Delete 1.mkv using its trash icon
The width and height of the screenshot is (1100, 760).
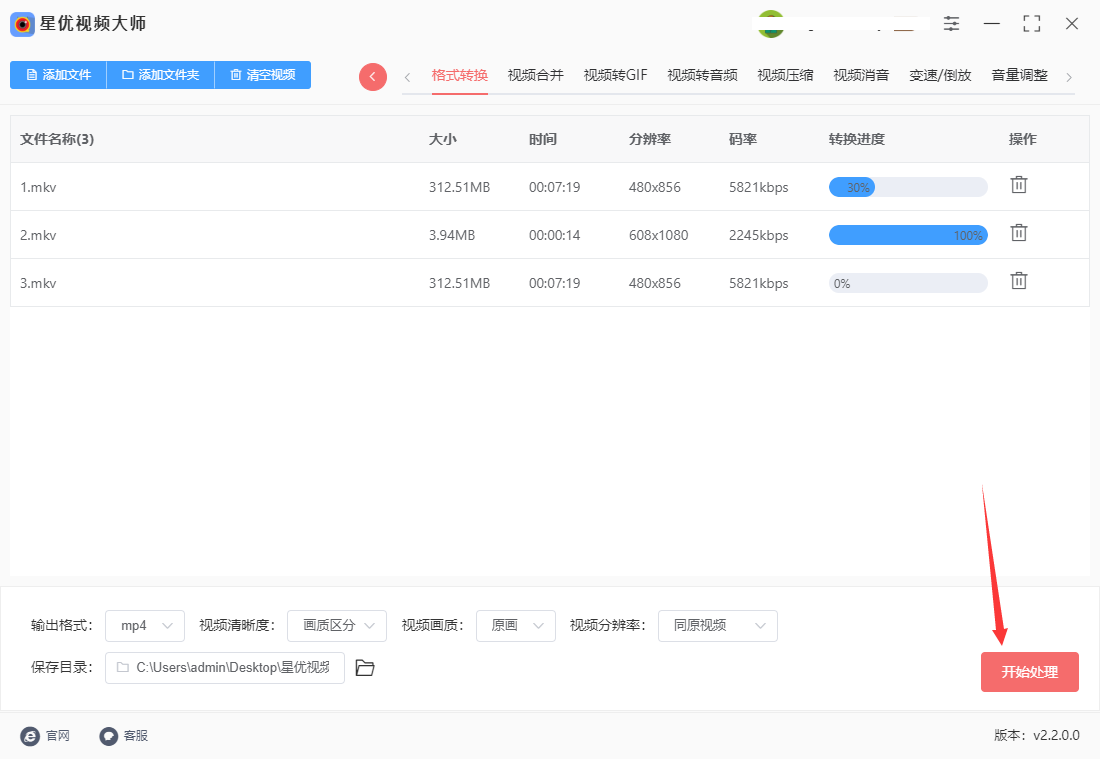1019,185
